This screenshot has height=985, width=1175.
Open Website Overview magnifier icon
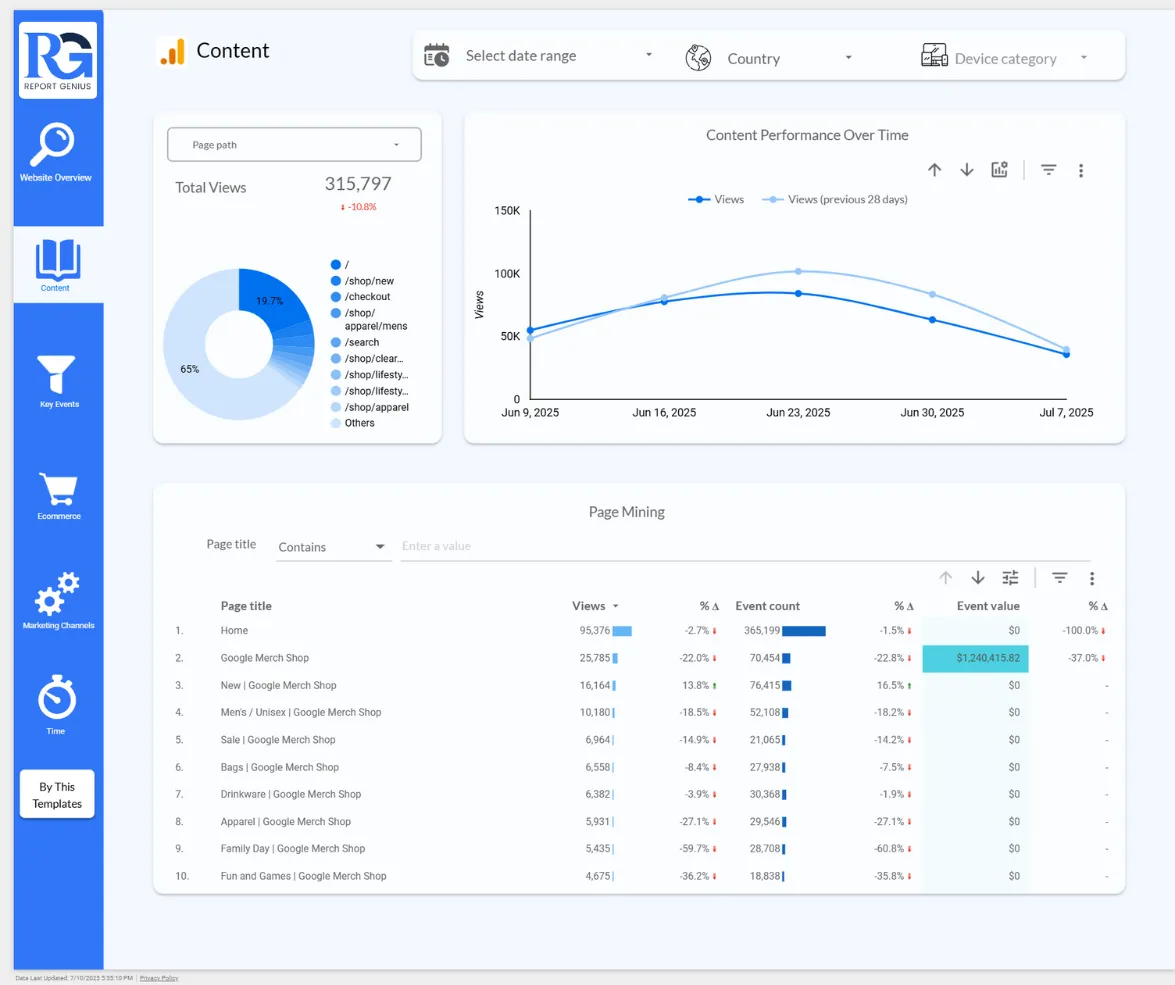click(52, 144)
